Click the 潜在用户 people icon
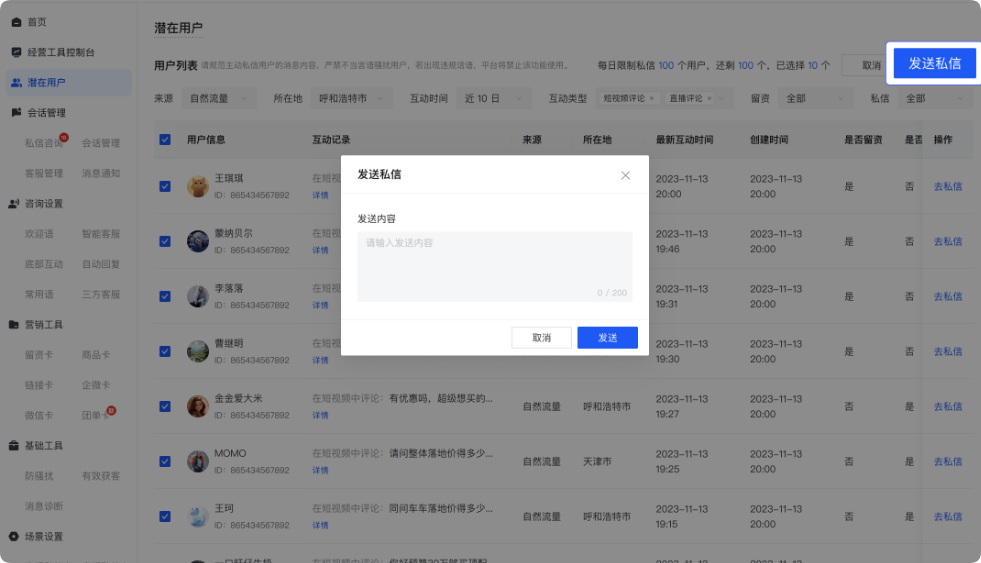Viewport: 981px width, 563px height. 16,83
